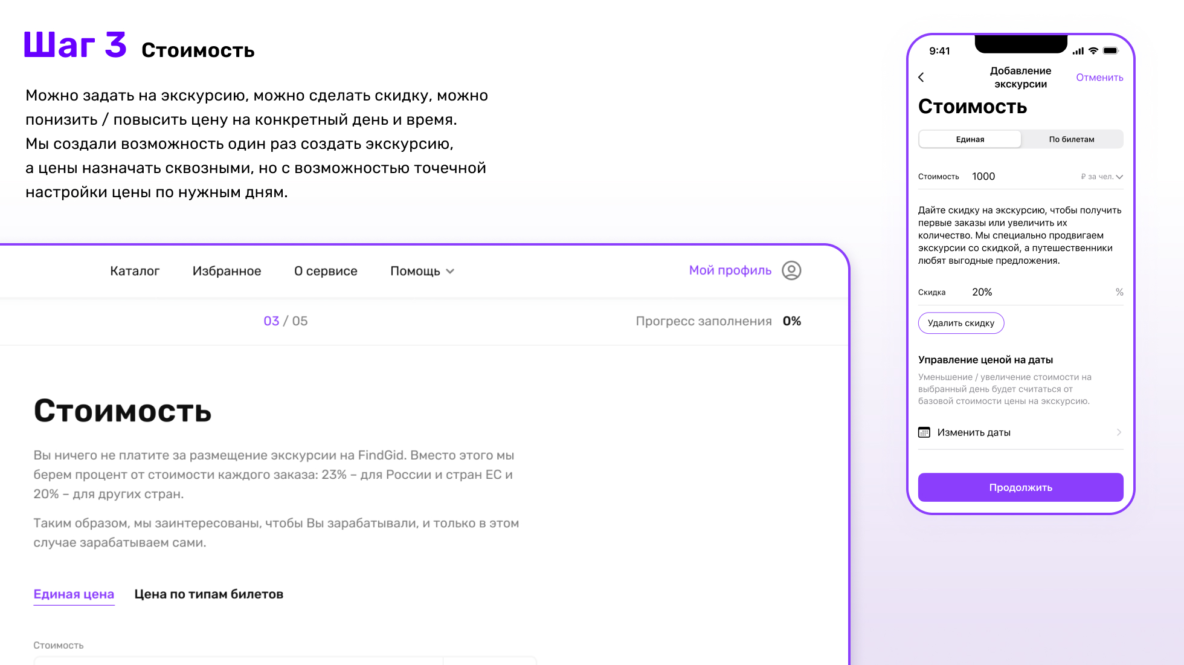The width and height of the screenshot is (1184, 665).
Task: Select the Единая segment toggle
Action: 970,139
